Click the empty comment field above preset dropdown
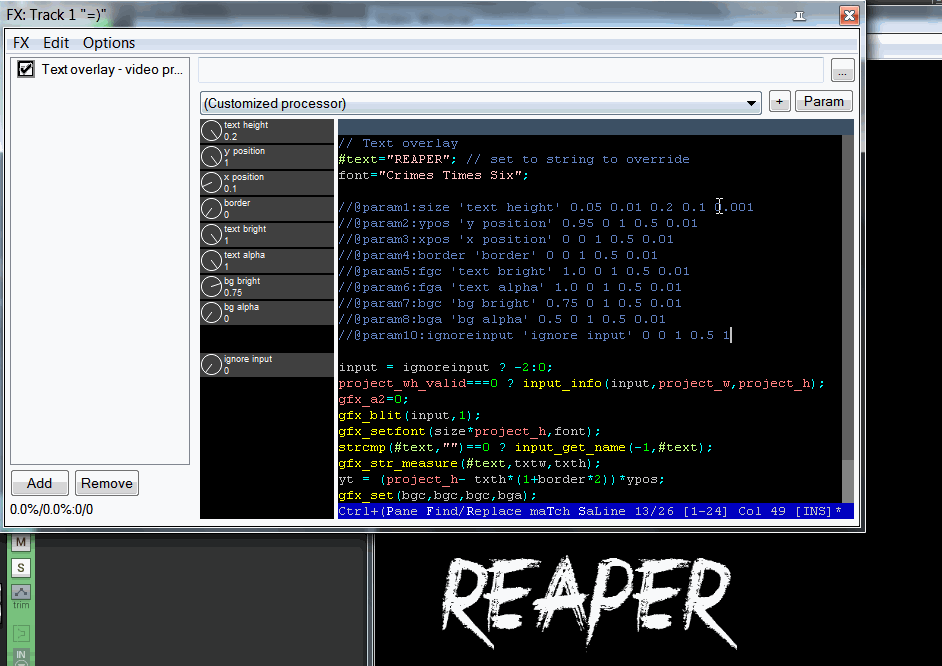The width and height of the screenshot is (942, 666). (511, 70)
